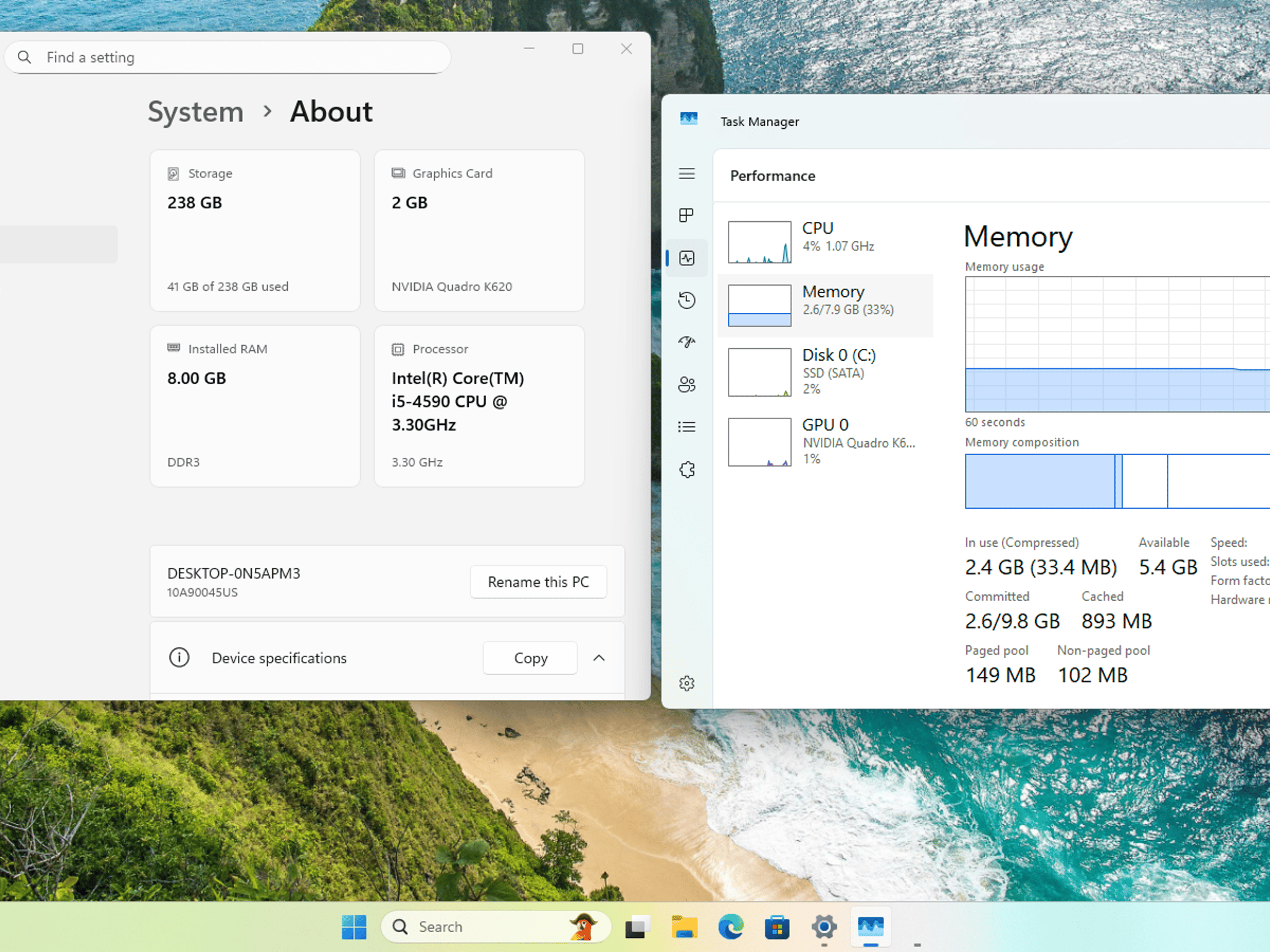1270x952 pixels.
Task: Go back to System breadcrumb
Action: [195, 112]
